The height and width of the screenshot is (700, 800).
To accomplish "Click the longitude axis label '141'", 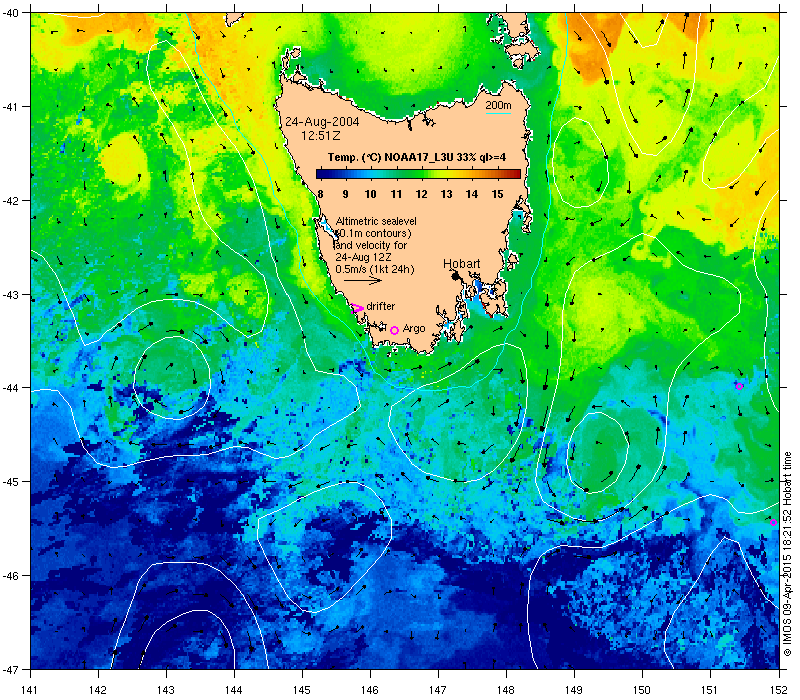I will pyautogui.click(x=31, y=691).
